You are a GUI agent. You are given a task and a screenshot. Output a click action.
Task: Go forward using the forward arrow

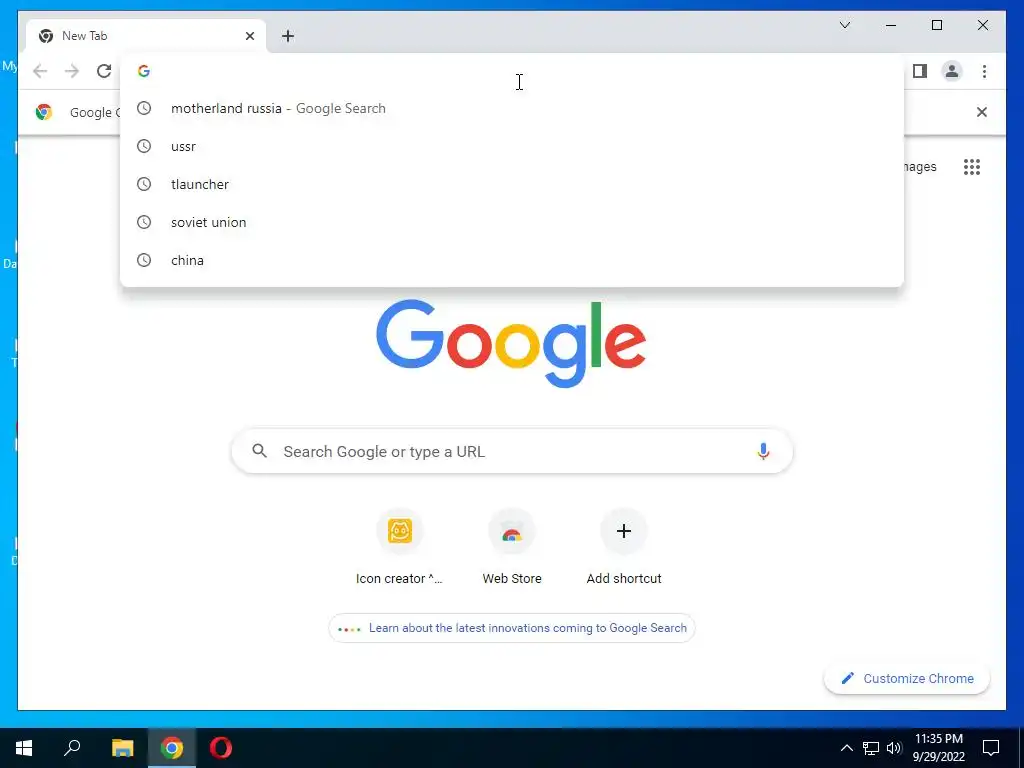(x=72, y=71)
